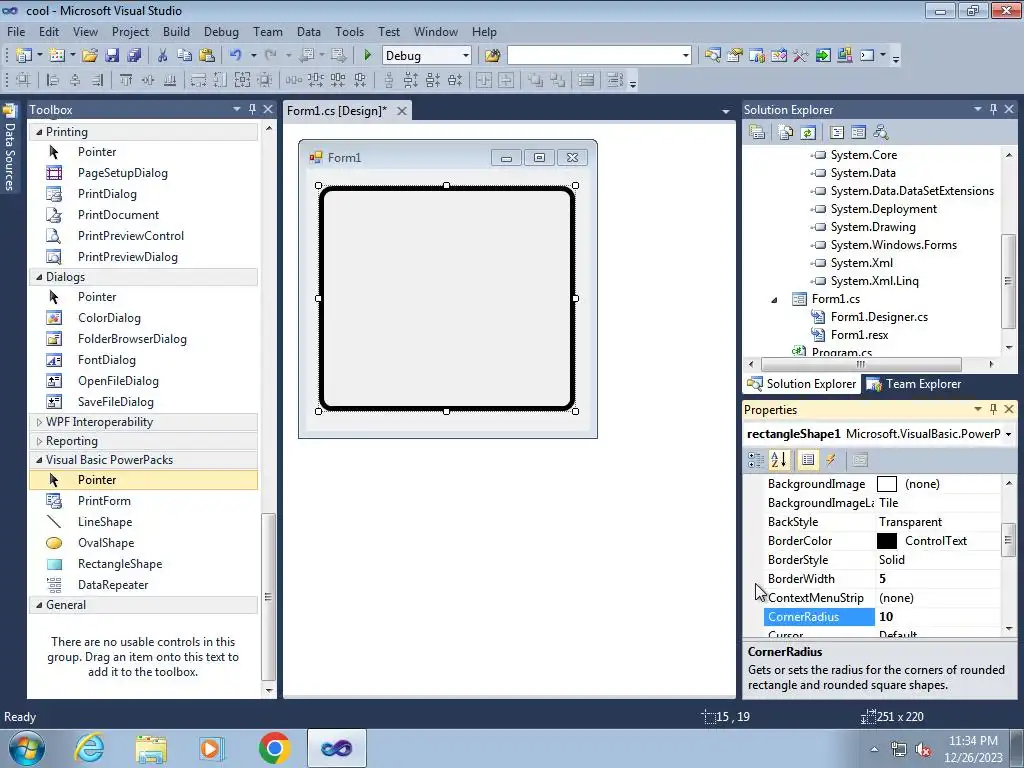Toggle Alphabetical sort in Properties panel
The image size is (1024, 768).
pos(778,460)
